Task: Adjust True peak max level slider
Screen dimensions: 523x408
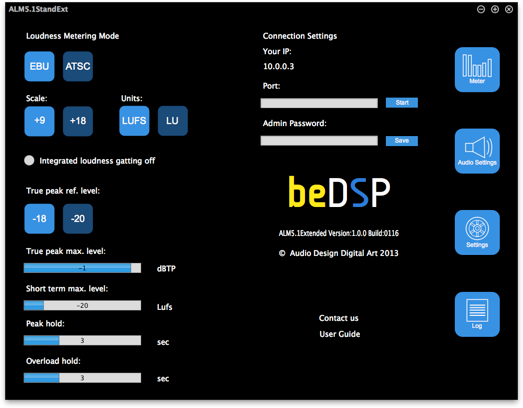Action: (x=82, y=268)
